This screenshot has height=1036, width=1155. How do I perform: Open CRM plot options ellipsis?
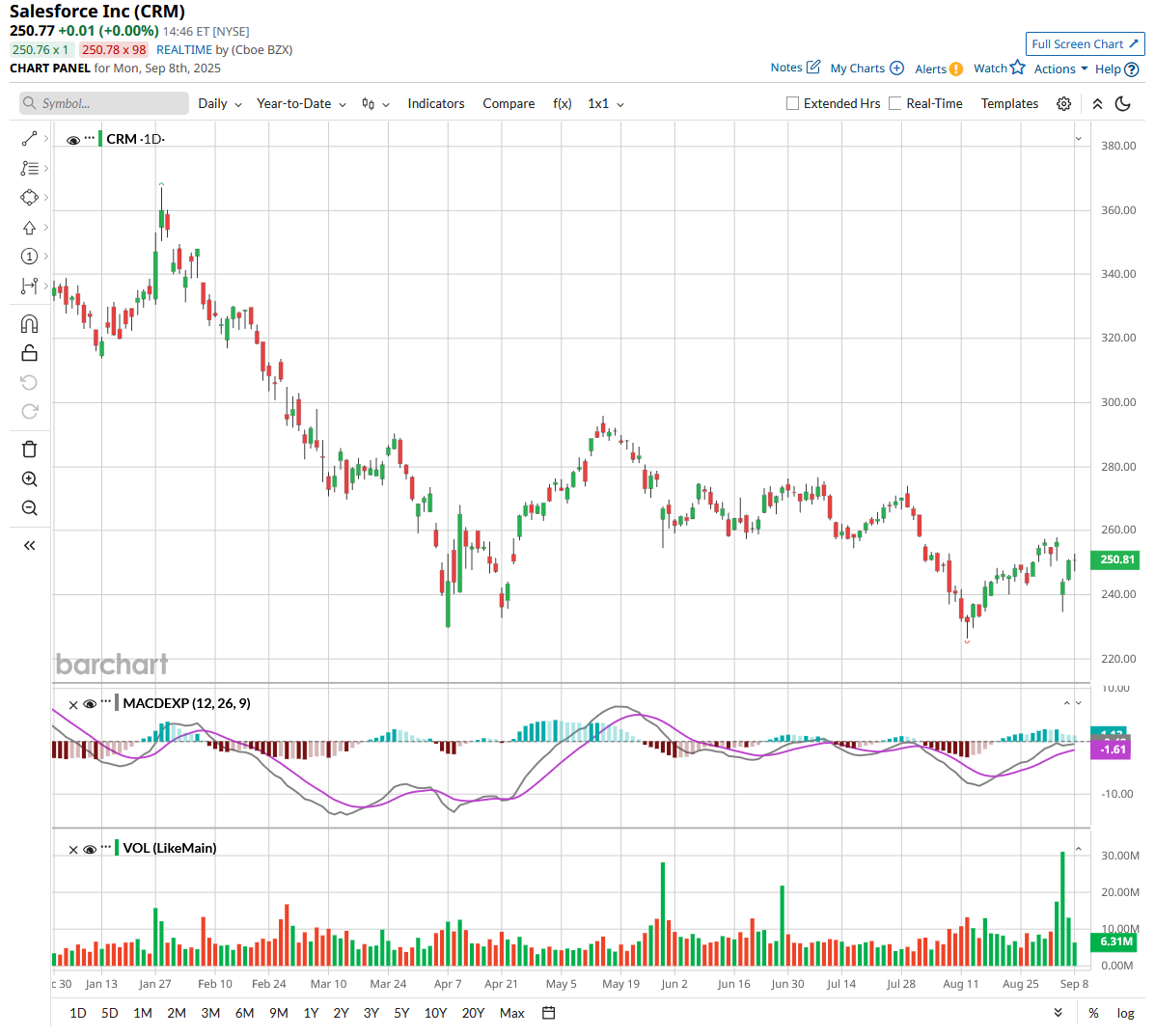[89, 138]
